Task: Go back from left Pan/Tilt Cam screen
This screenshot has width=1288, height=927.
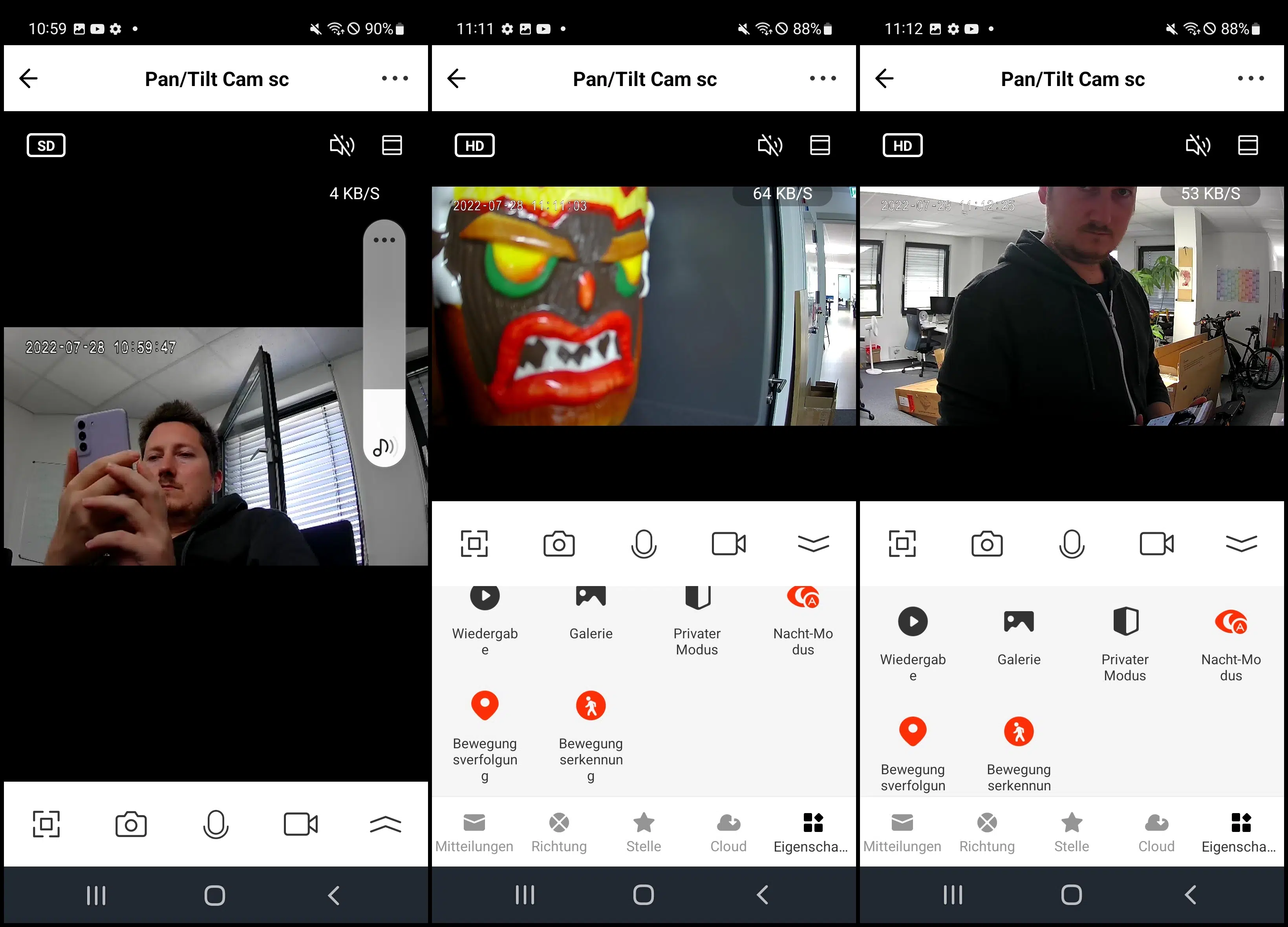Action: pos(28,79)
